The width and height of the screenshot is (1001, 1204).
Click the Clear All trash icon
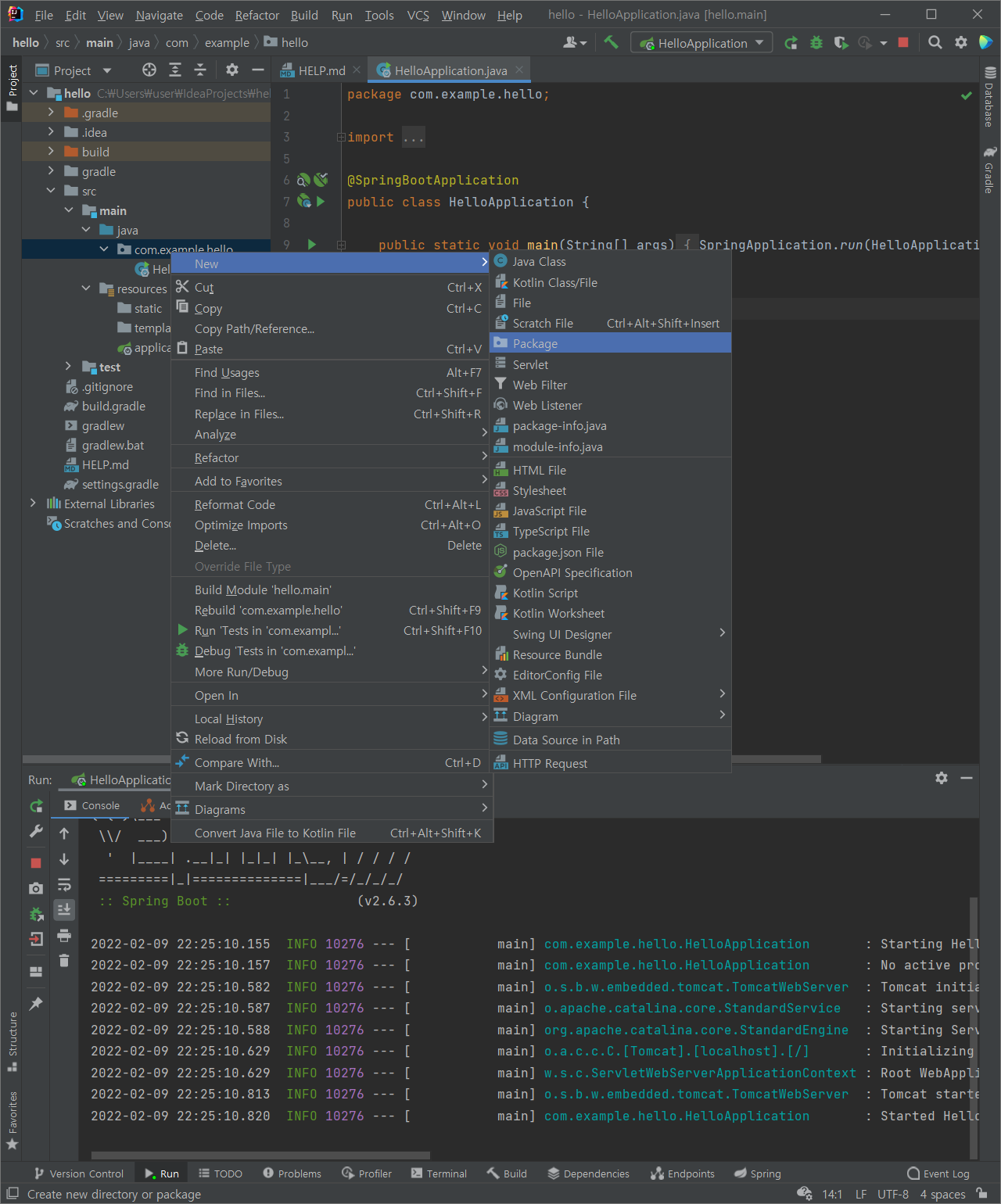point(64,960)
